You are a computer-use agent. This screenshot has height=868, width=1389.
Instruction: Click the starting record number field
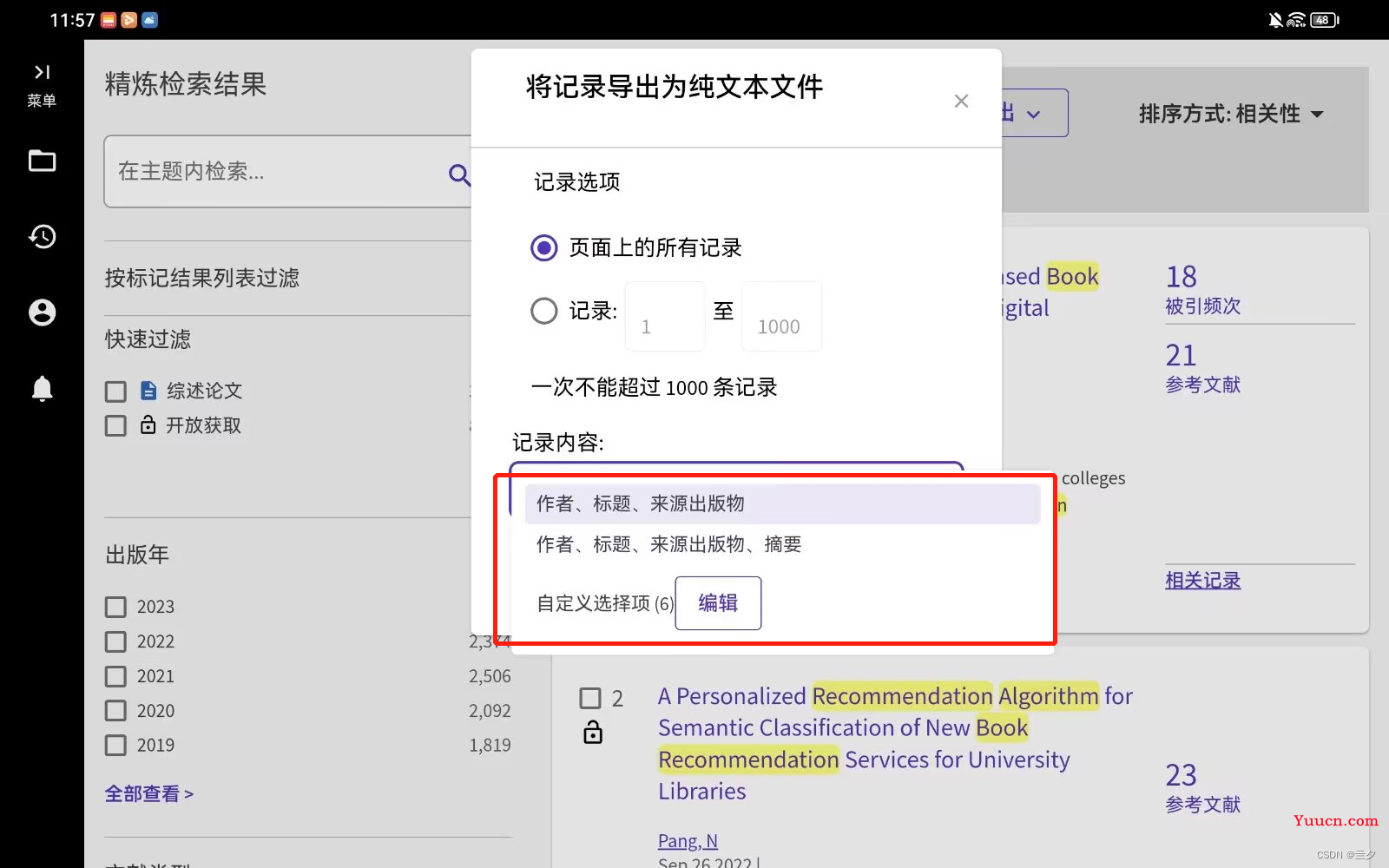[x=665, y=317]
